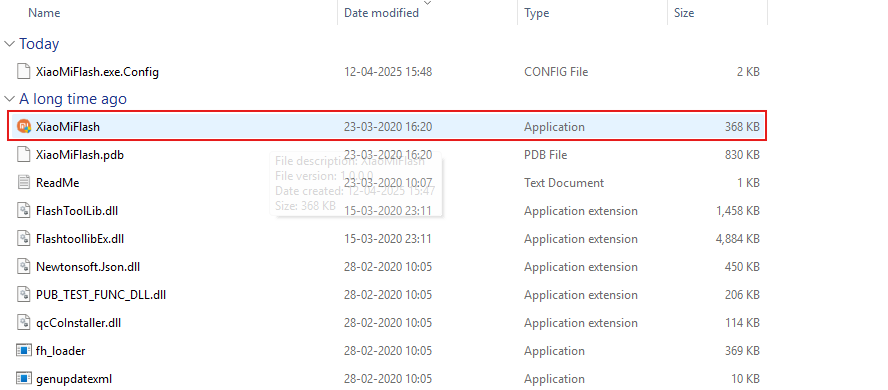Image resolution: width=888 pixels, height=390 pixels.
Task: Click the 1,458 KB size cell
Action: [738, 211]
